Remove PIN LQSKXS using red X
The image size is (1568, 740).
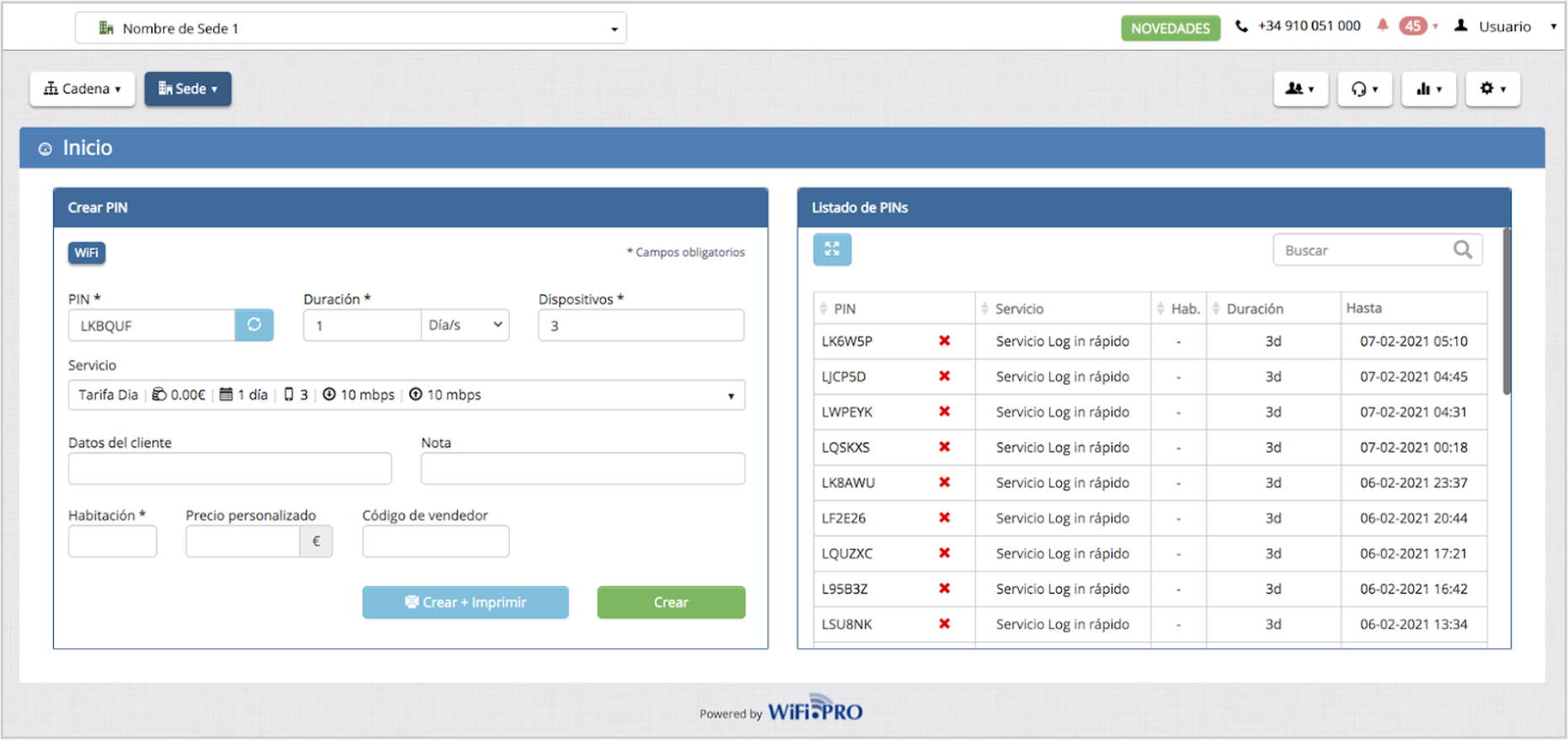pos(944,447)
